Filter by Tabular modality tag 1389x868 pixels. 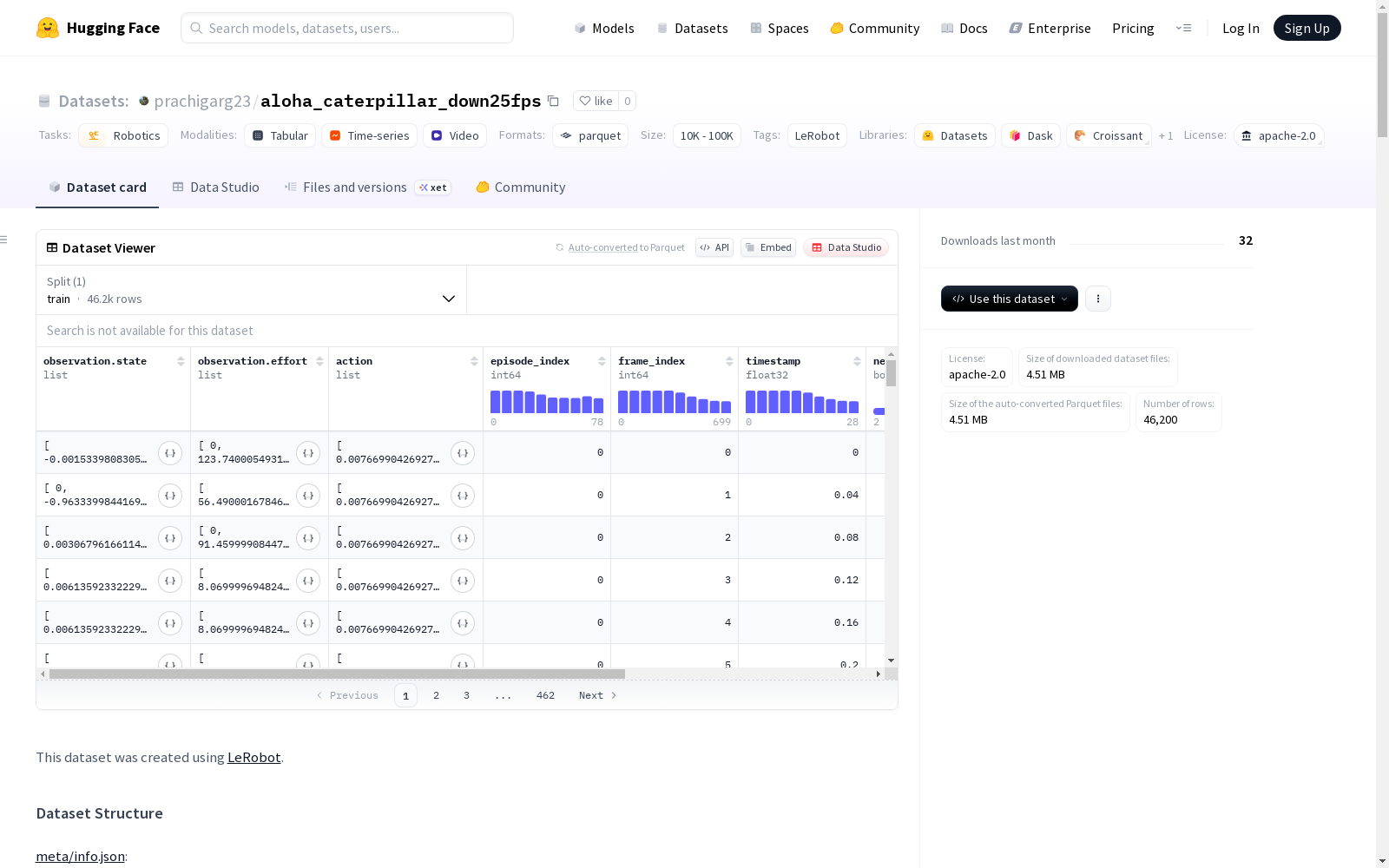[x=280, y=135]
